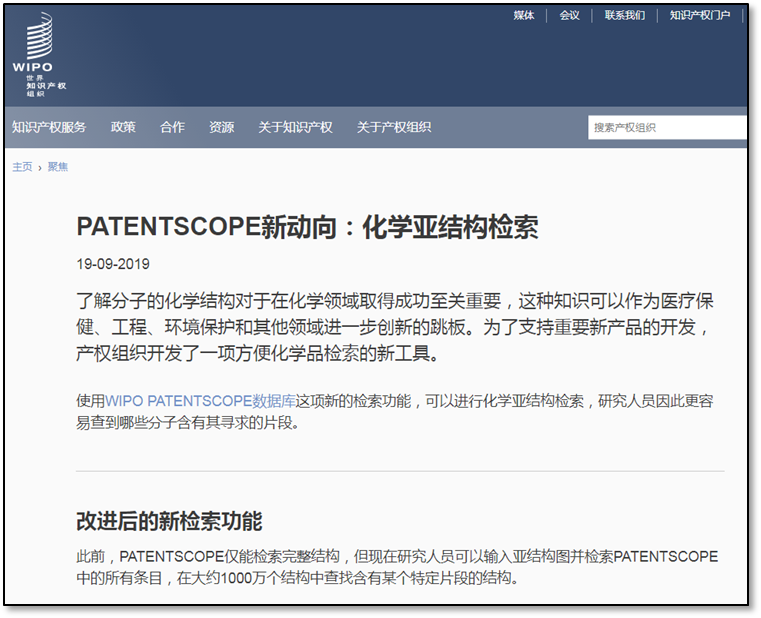This screenshot has height=618, width=761.
Task: Open 联系我们 contact link
Action: point(625,16)
